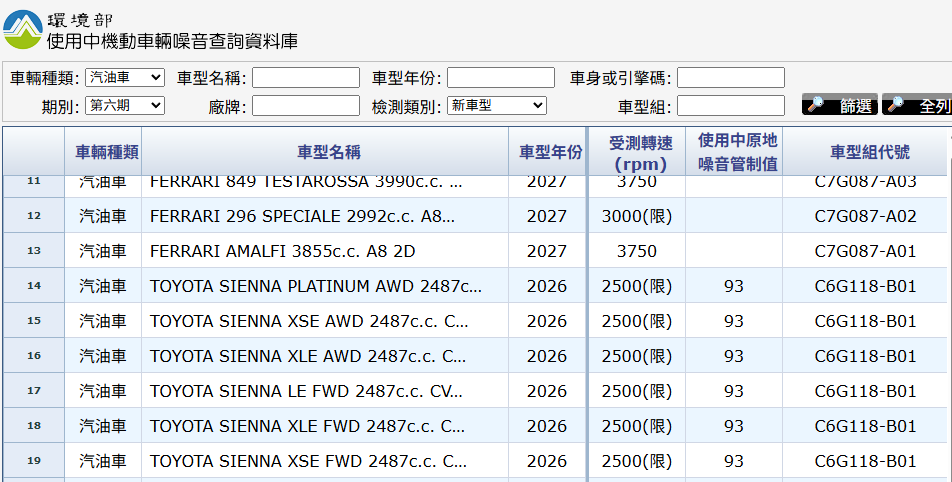Click TOYOTA SIENNA PLATINUM AWD model name
This screenshot has width=952, height=482.
pos(316,286)
